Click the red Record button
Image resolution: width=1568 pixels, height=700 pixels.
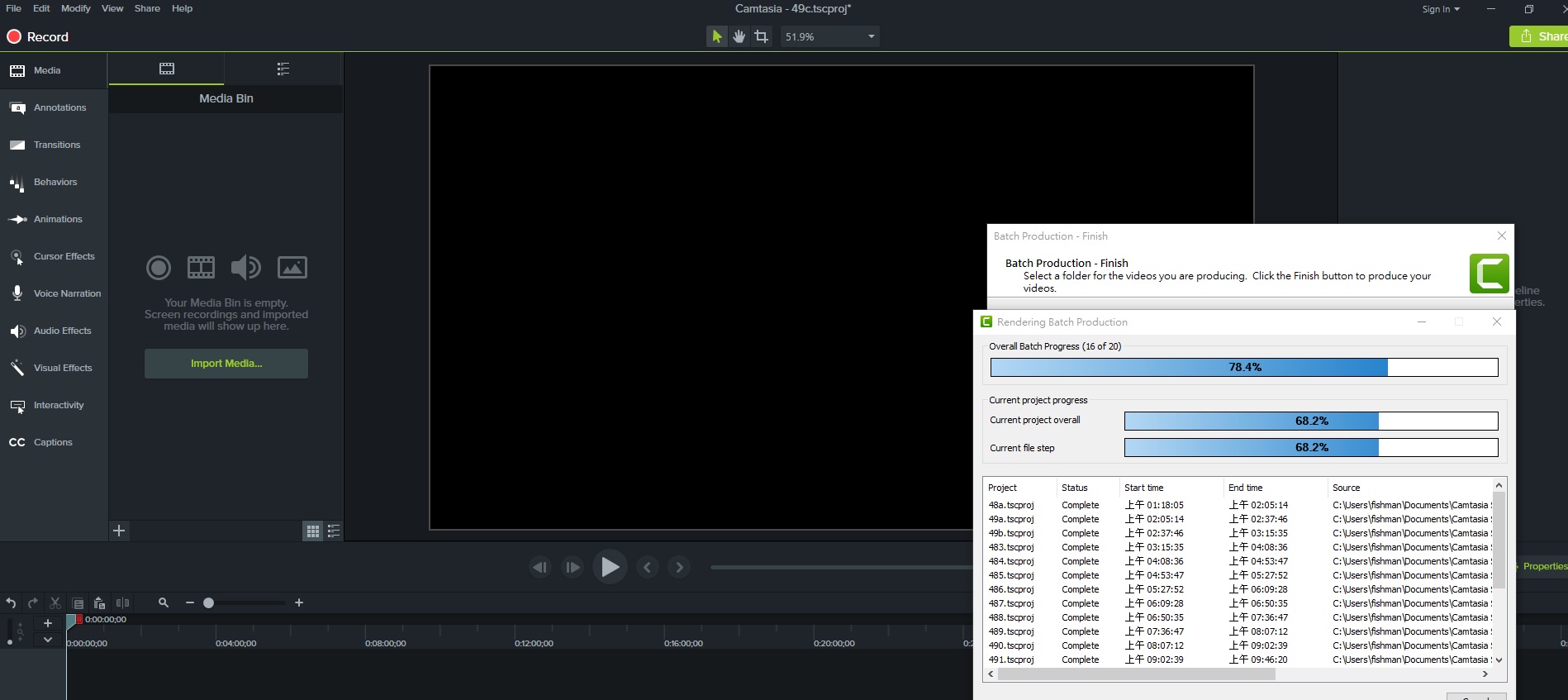click(38, 36)
